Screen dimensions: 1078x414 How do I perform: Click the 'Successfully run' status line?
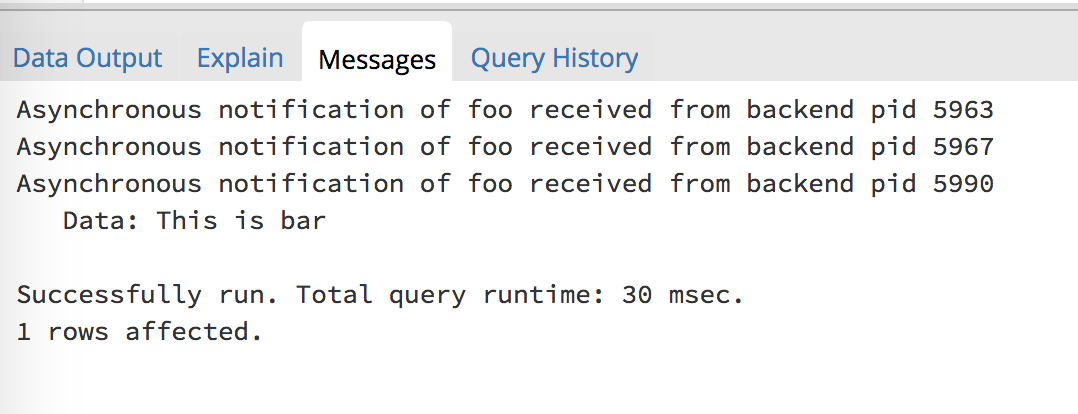[380, 295]
